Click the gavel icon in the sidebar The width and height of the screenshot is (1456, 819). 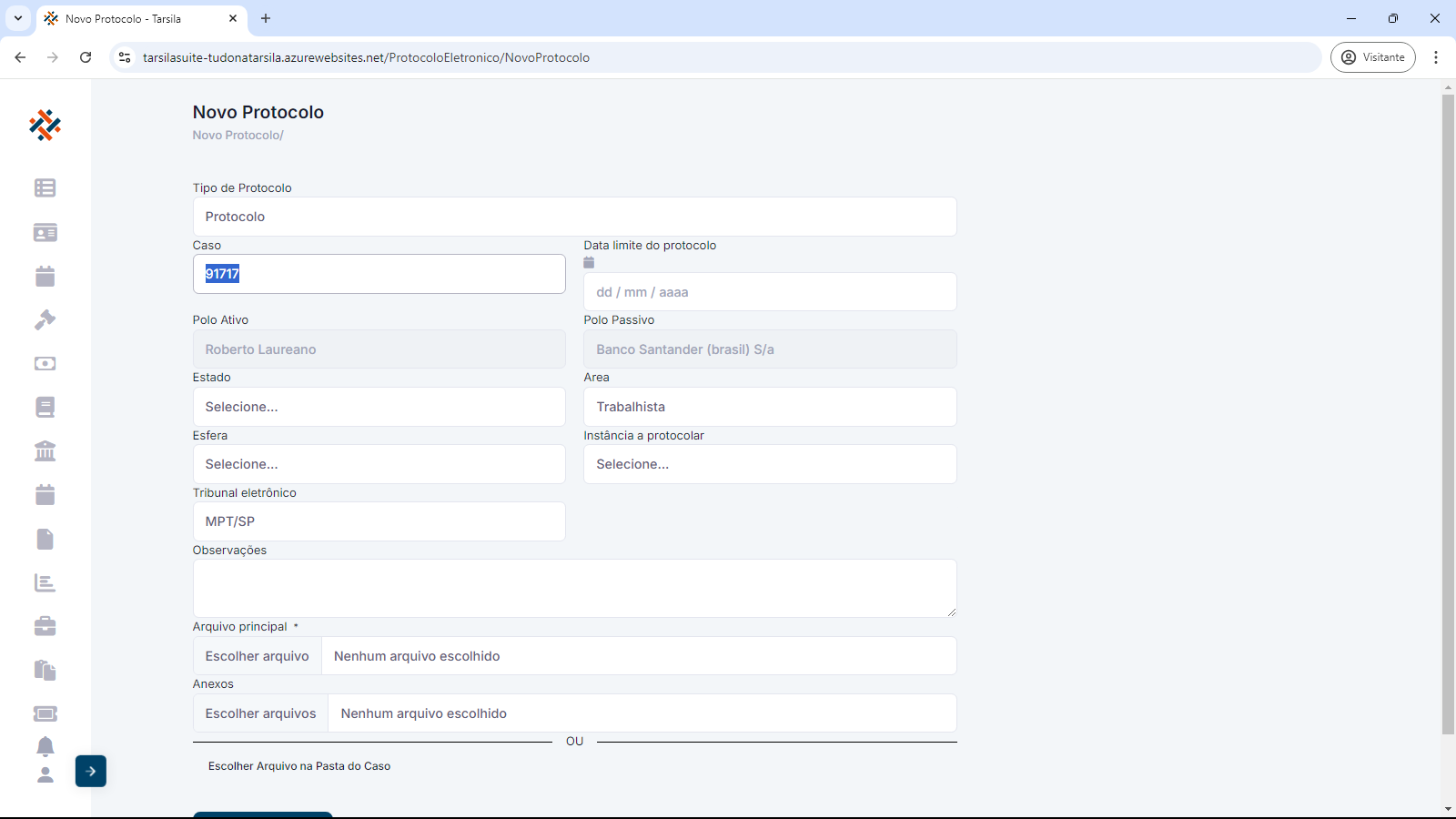tap(45, 319)
